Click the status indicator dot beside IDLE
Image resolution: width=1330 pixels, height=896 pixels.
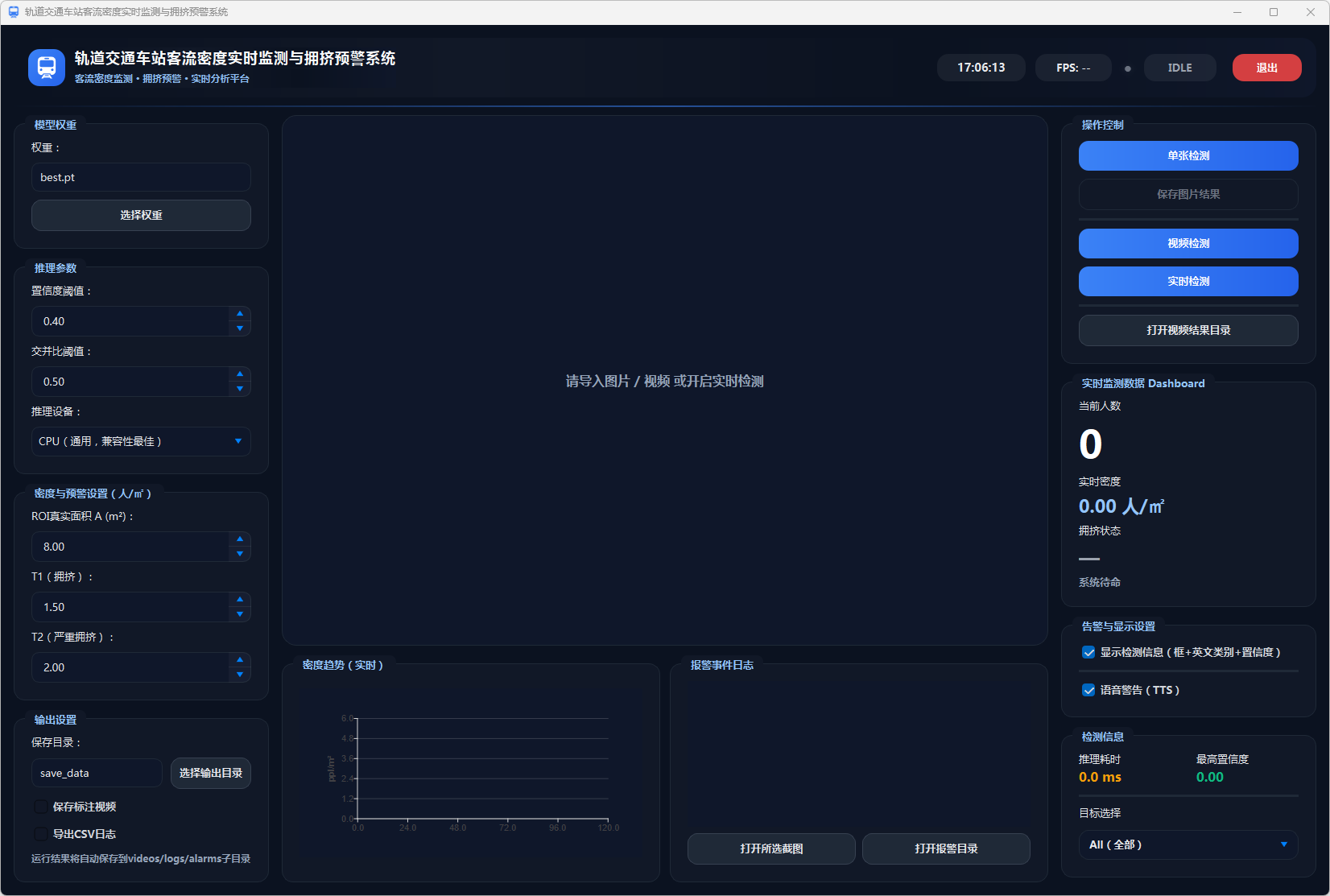tap(1127, 68)
